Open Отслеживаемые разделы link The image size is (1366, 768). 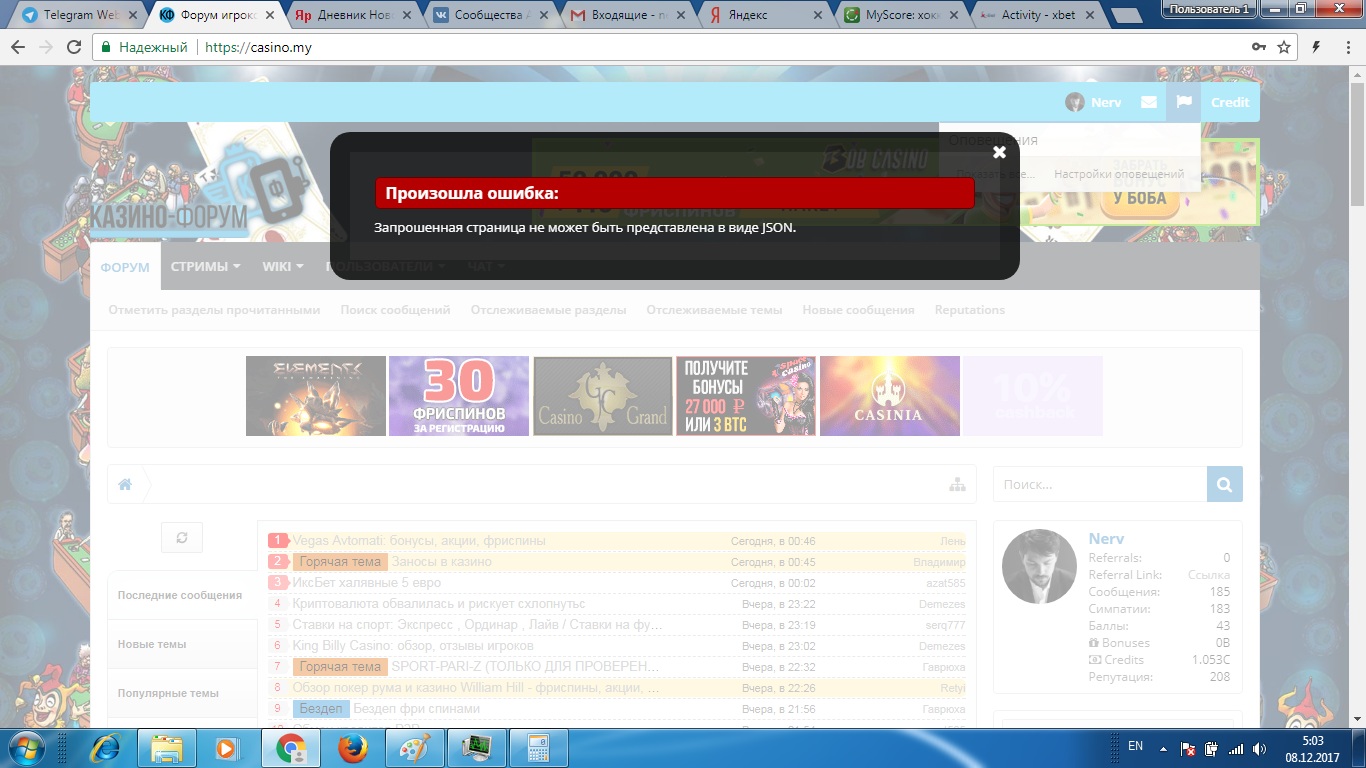point(548,310)
